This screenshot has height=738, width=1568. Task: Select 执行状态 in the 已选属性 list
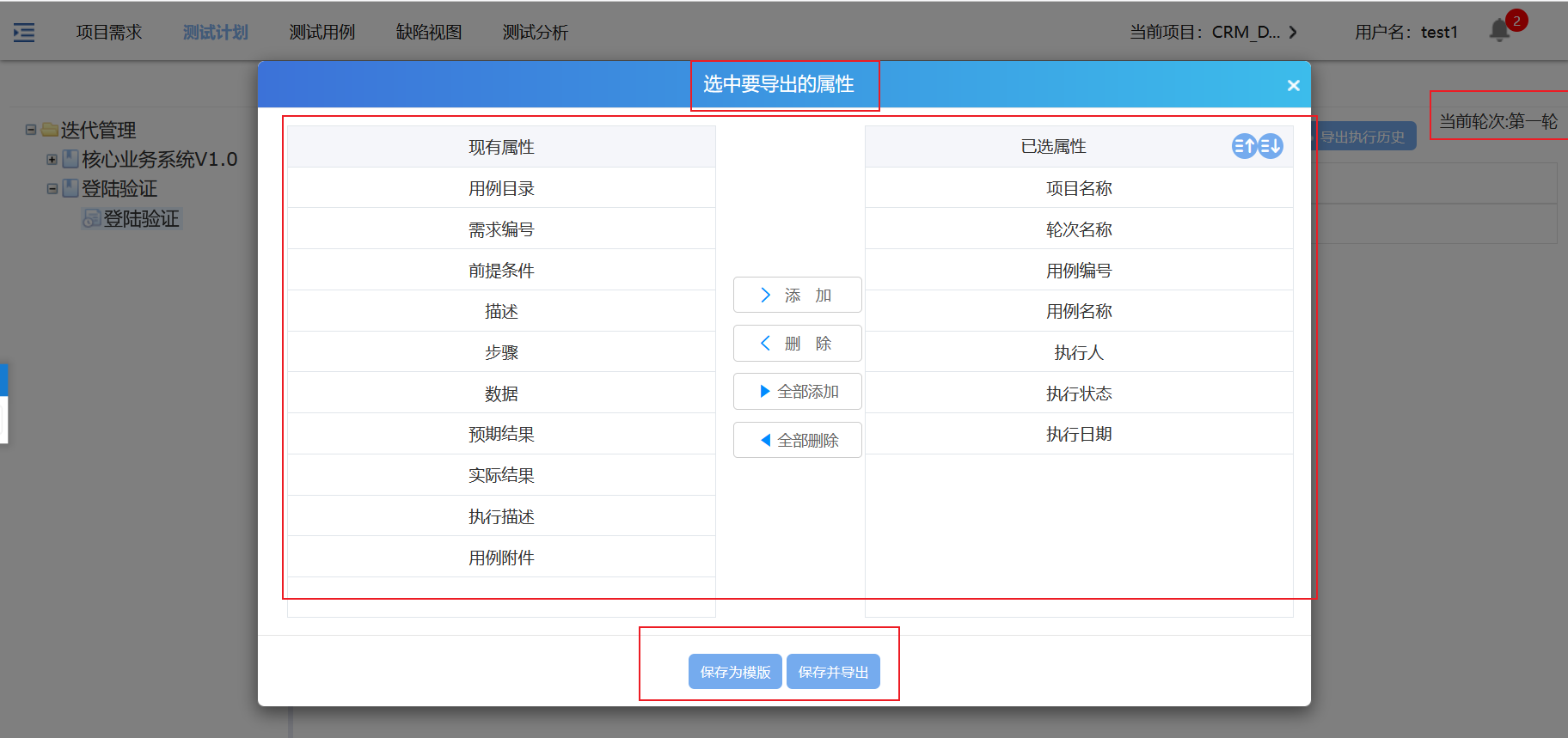[x=1079, y=393]
